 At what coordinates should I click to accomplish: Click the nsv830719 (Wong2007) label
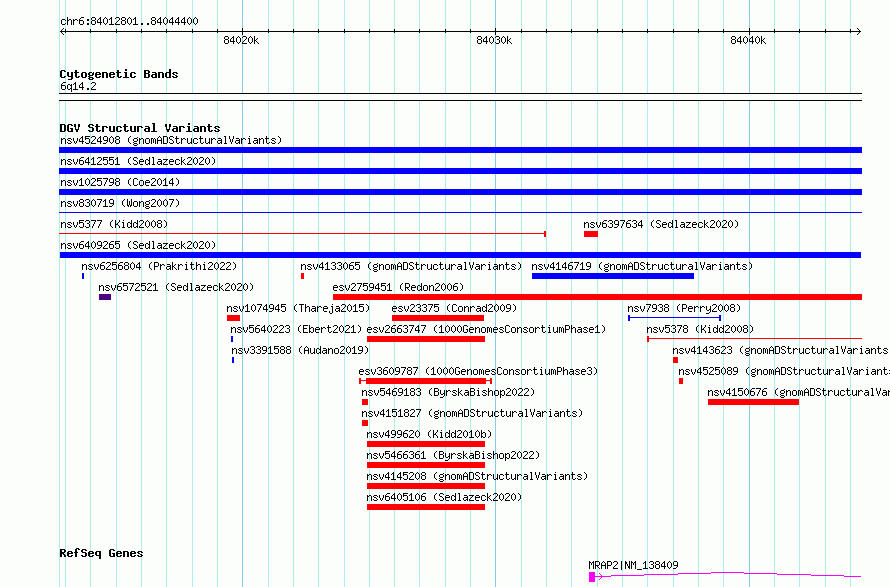click(120, 203)
